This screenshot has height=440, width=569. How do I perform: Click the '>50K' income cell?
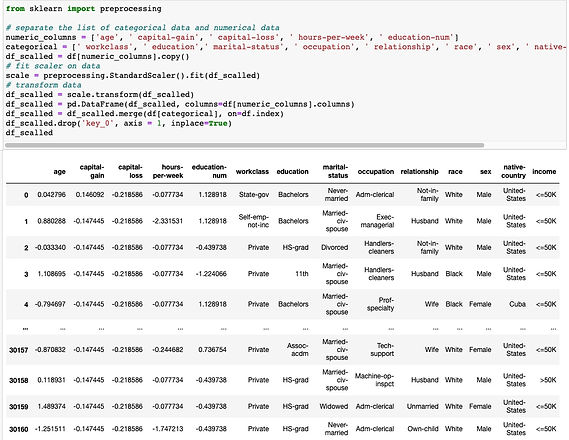click(548, 380)
